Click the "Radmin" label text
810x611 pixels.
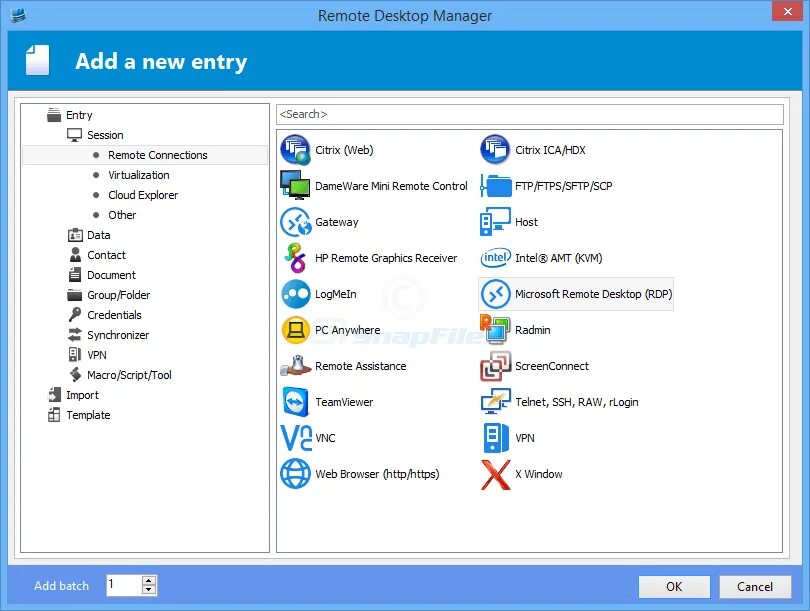click(x=533, y=330)
